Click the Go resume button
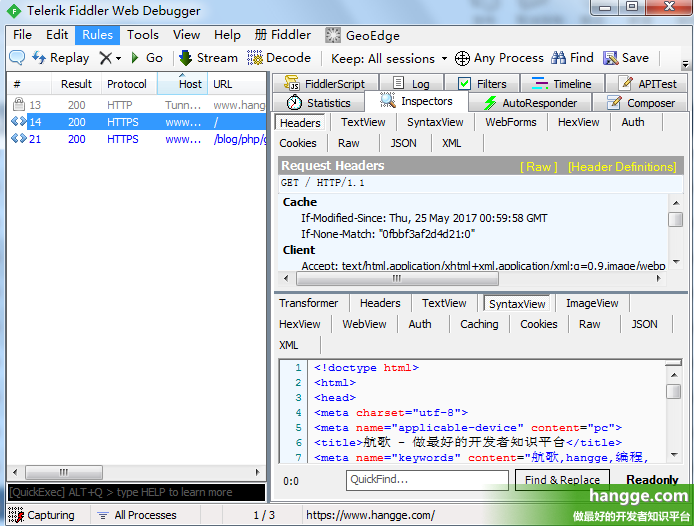694x526 pixels. click(147, 58)
